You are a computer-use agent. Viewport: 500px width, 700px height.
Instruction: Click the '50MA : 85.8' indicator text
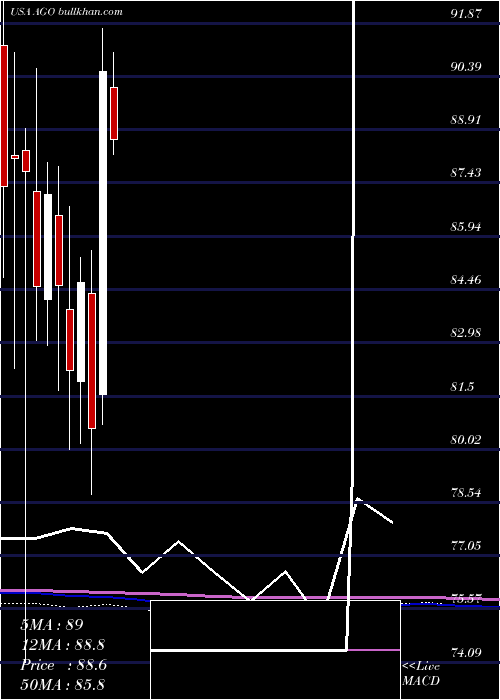62,684
